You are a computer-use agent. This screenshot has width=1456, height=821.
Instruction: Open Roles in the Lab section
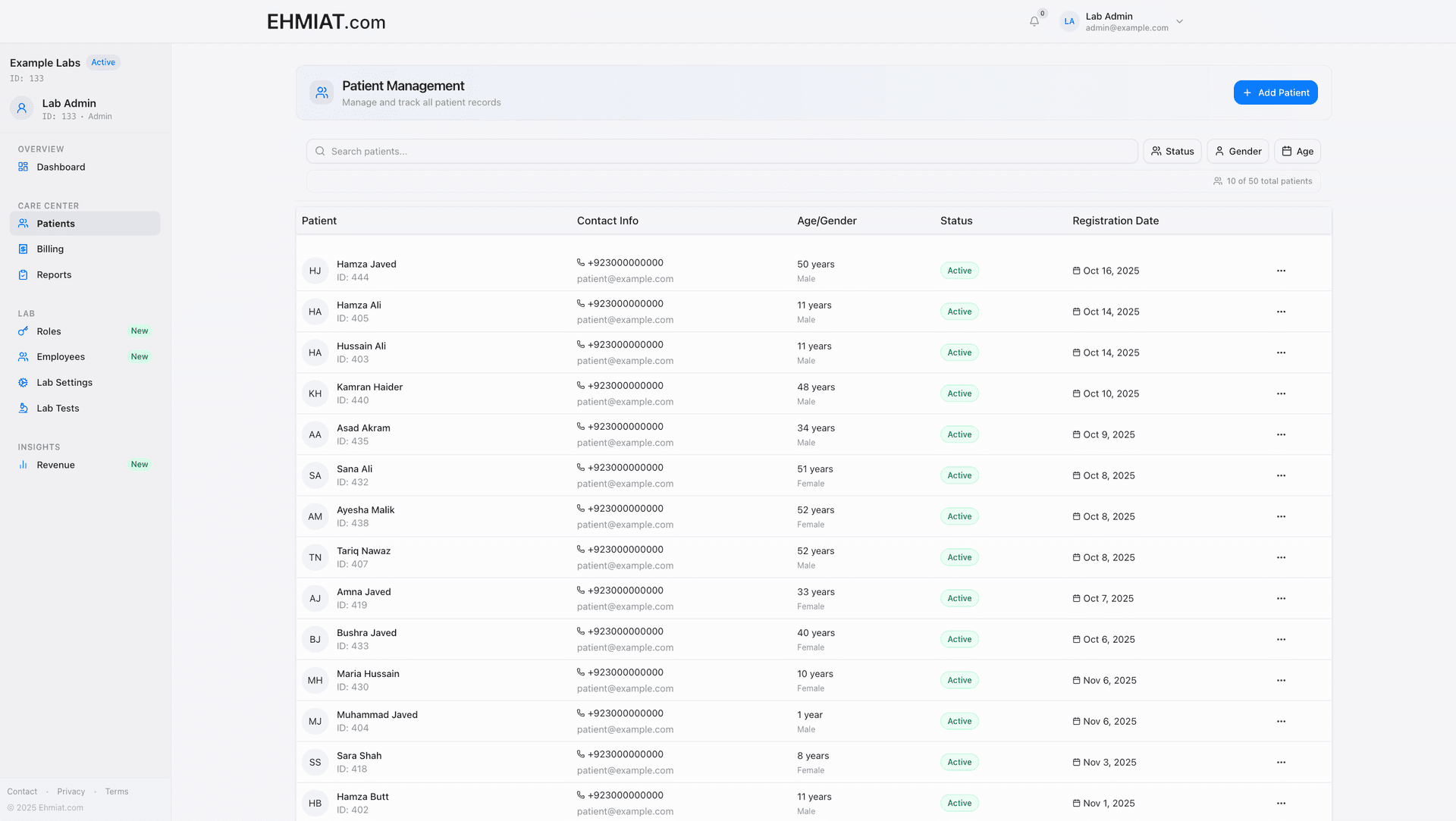click(x=85, y=331)
